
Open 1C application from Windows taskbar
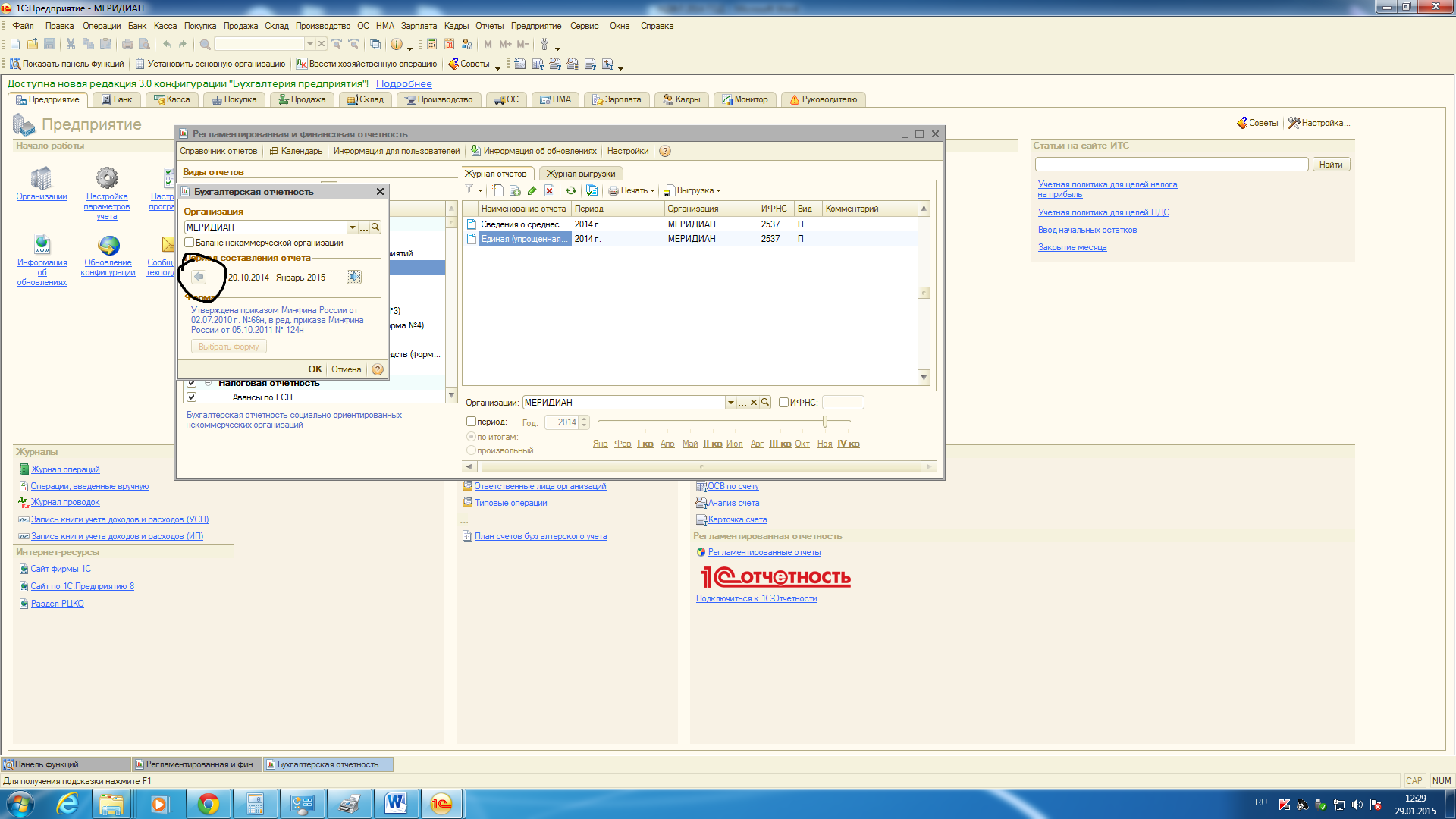[x=441, y=804]
